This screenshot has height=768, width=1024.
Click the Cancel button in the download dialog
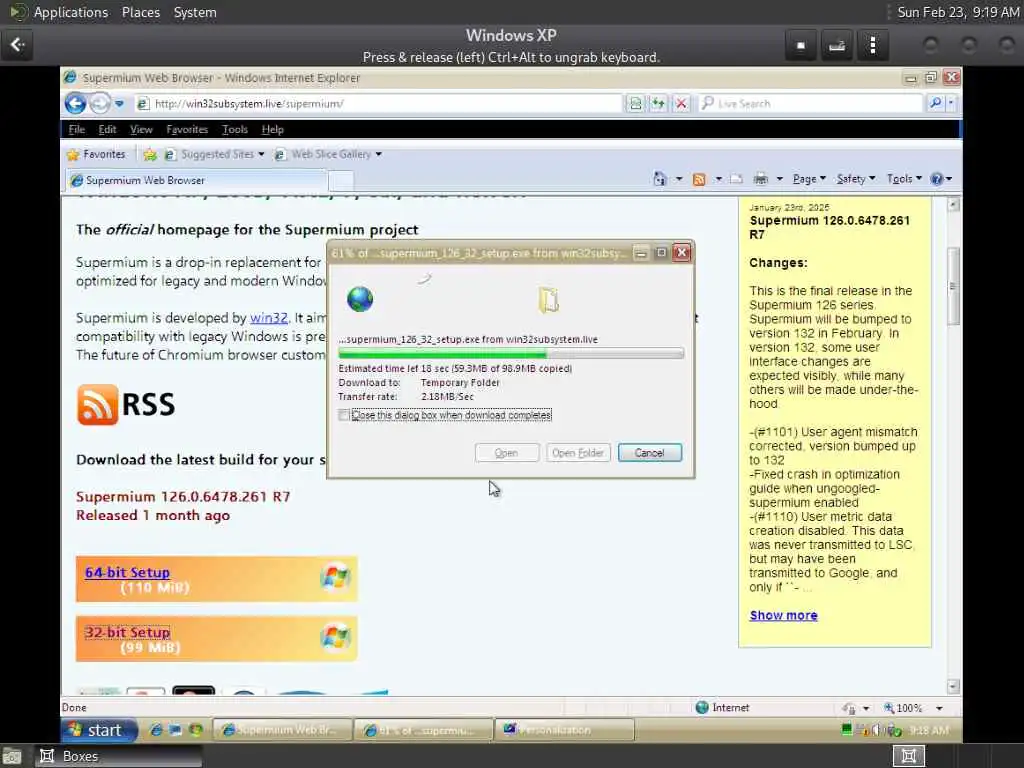coord(650,453)
